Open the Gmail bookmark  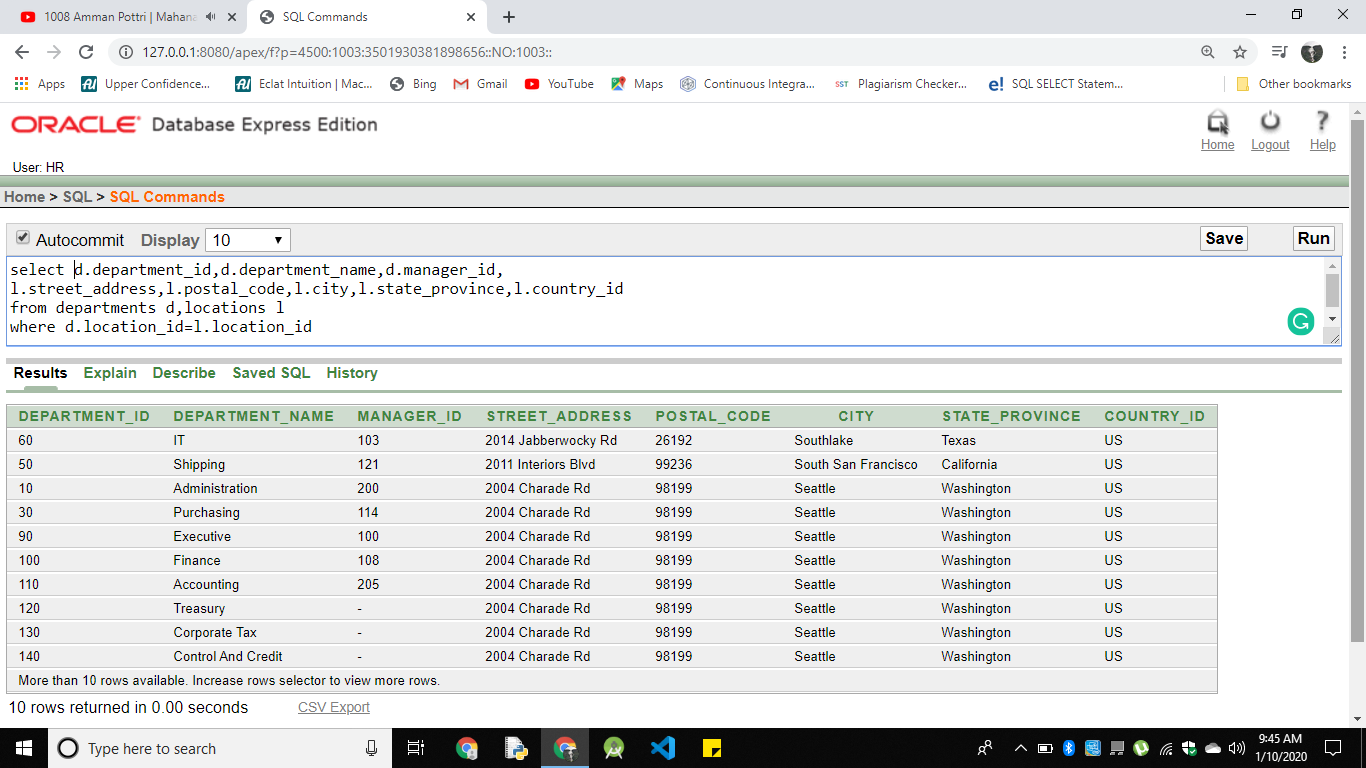(x=481, y=84)
